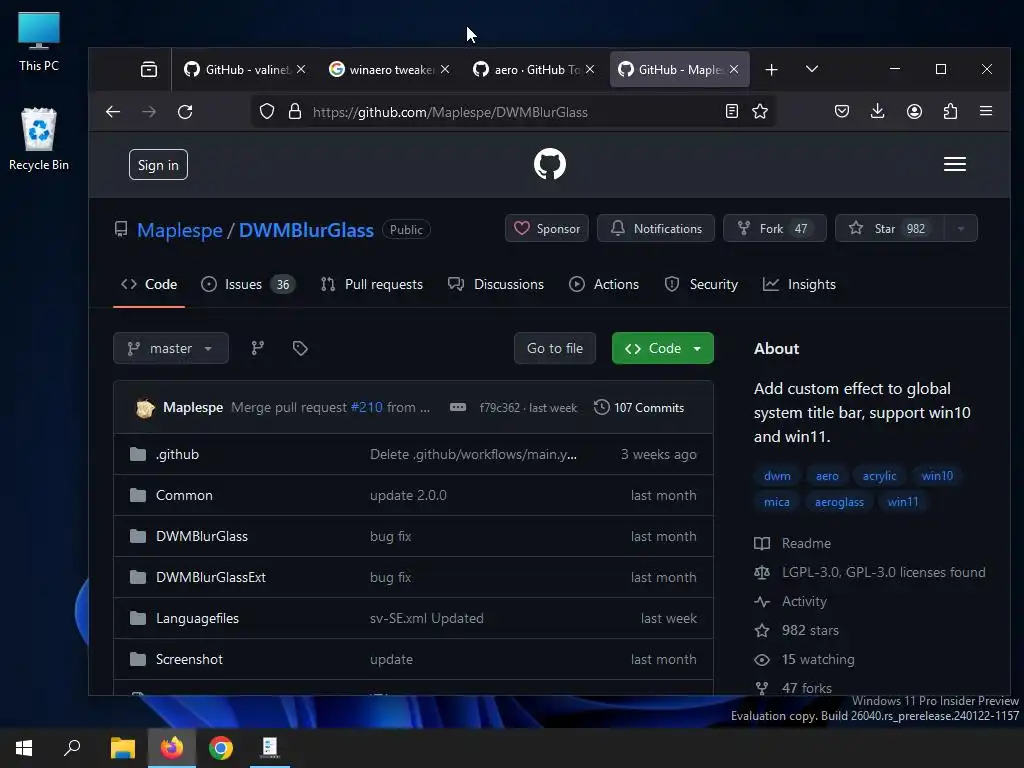List all tabs dropdown chevron
Image resolution: width=1024 pixels, height=768 pixels.
[812, 69]
